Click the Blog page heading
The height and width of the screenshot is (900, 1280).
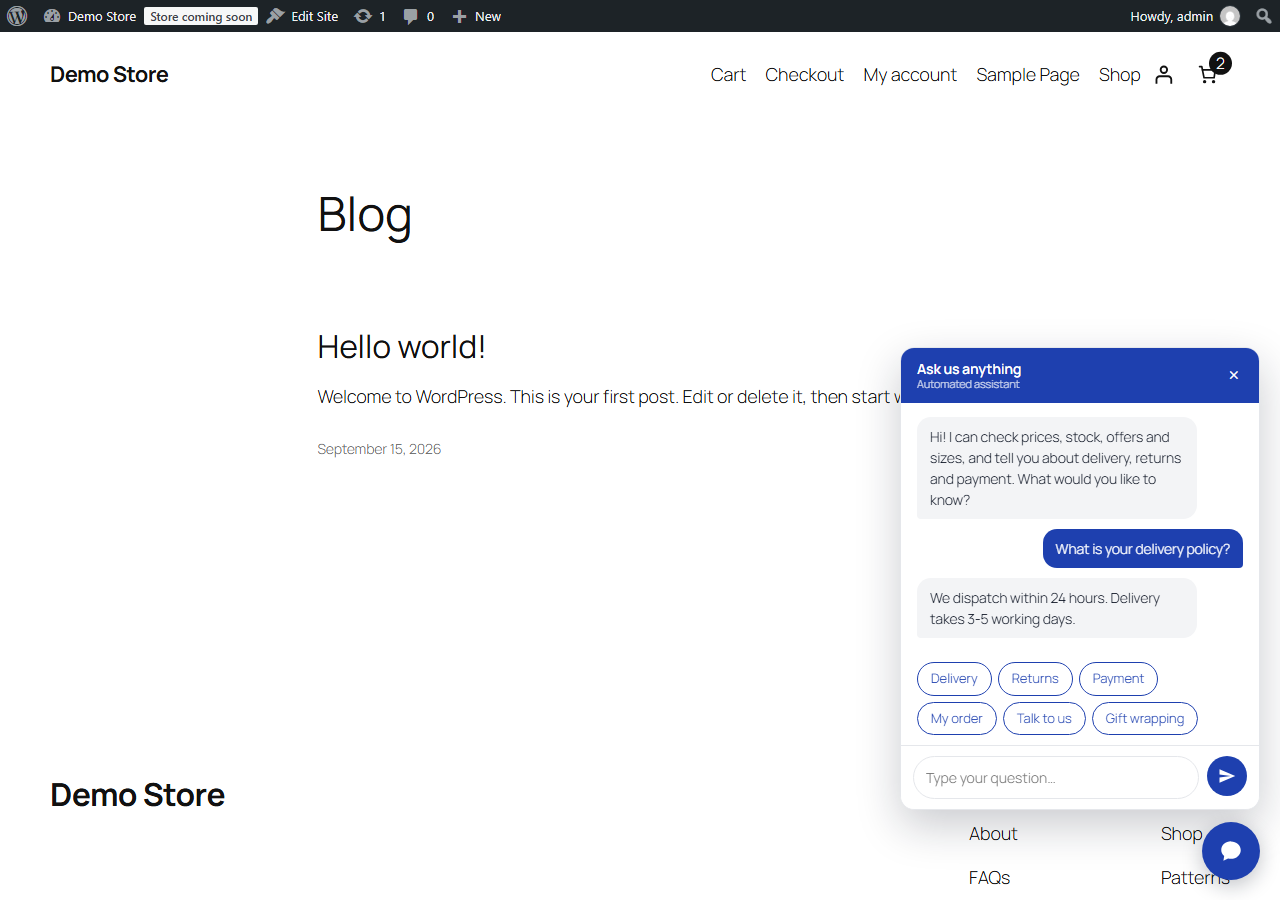[365, 214]
